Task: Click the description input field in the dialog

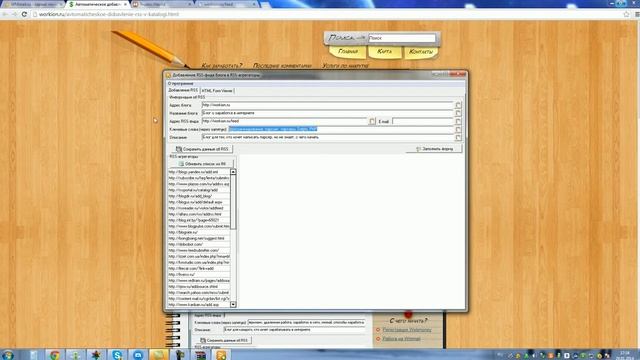Action: coord(327,138)
